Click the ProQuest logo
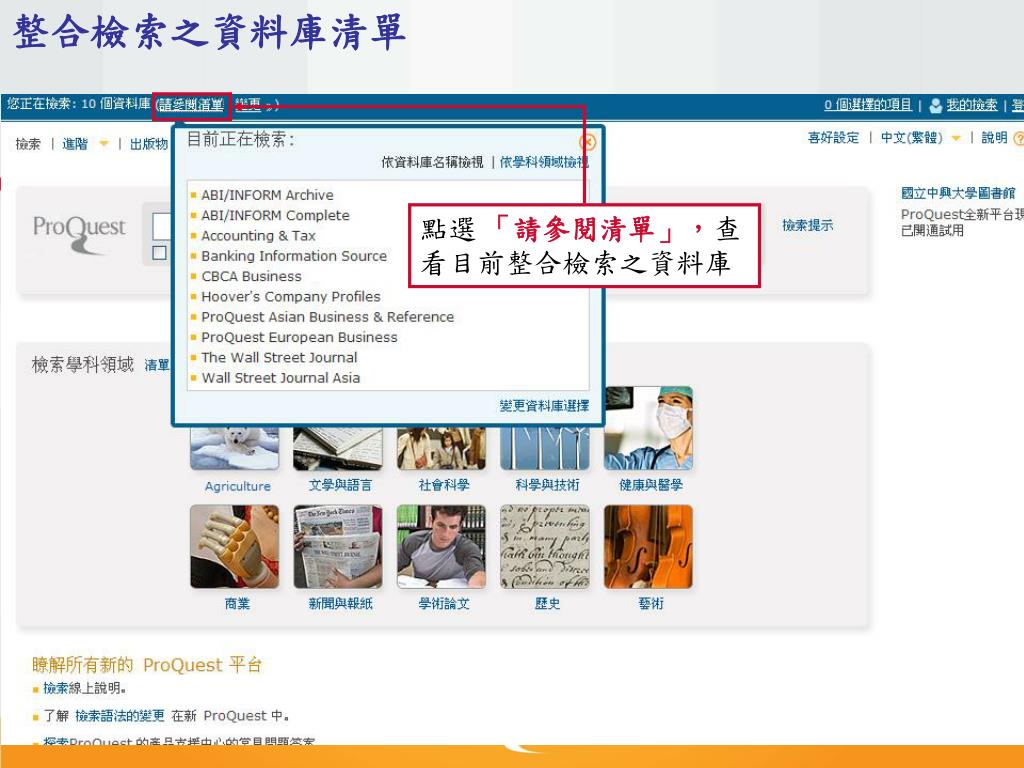The width and height of the screenshot is (1024, 768). pos(79,233)
